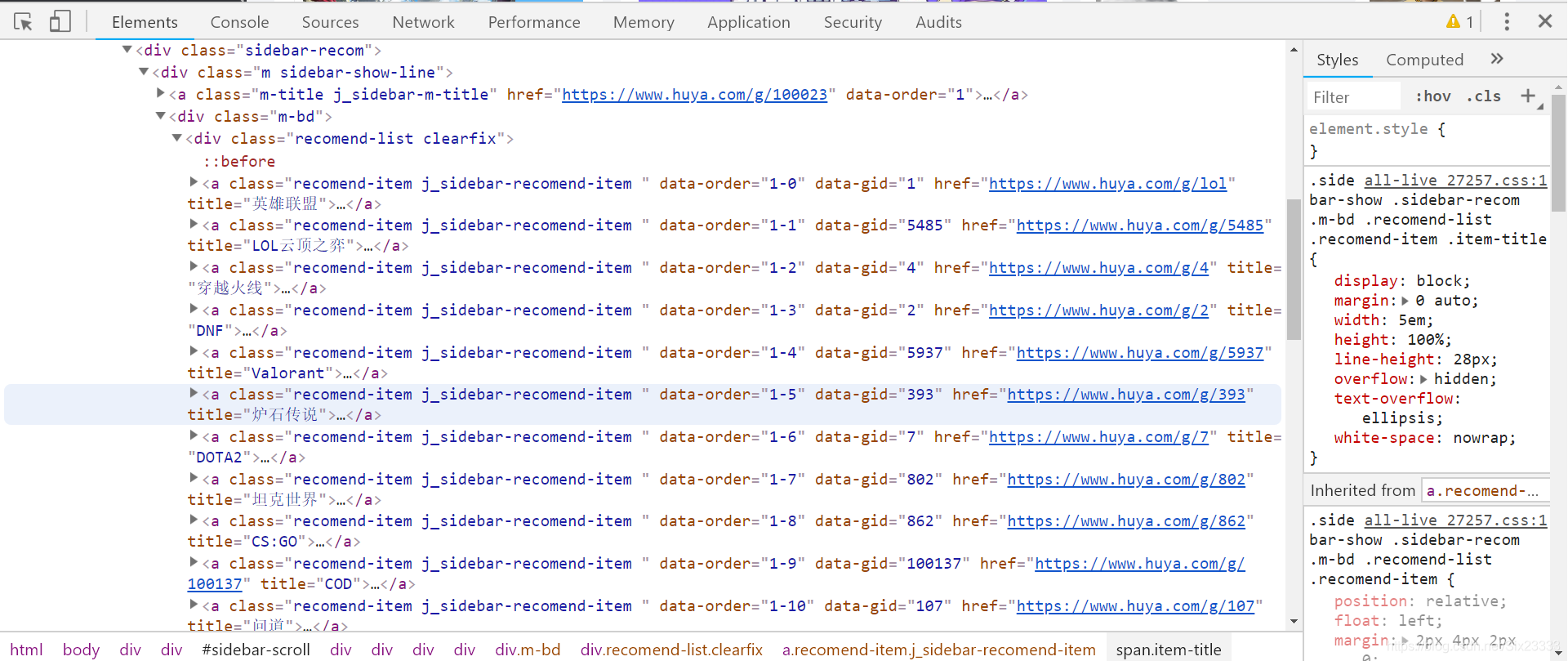This screenshot has width=1568, height=661.
Task: Open the first all-live_27257.css:1 source link
Action: coord(1455,181)
